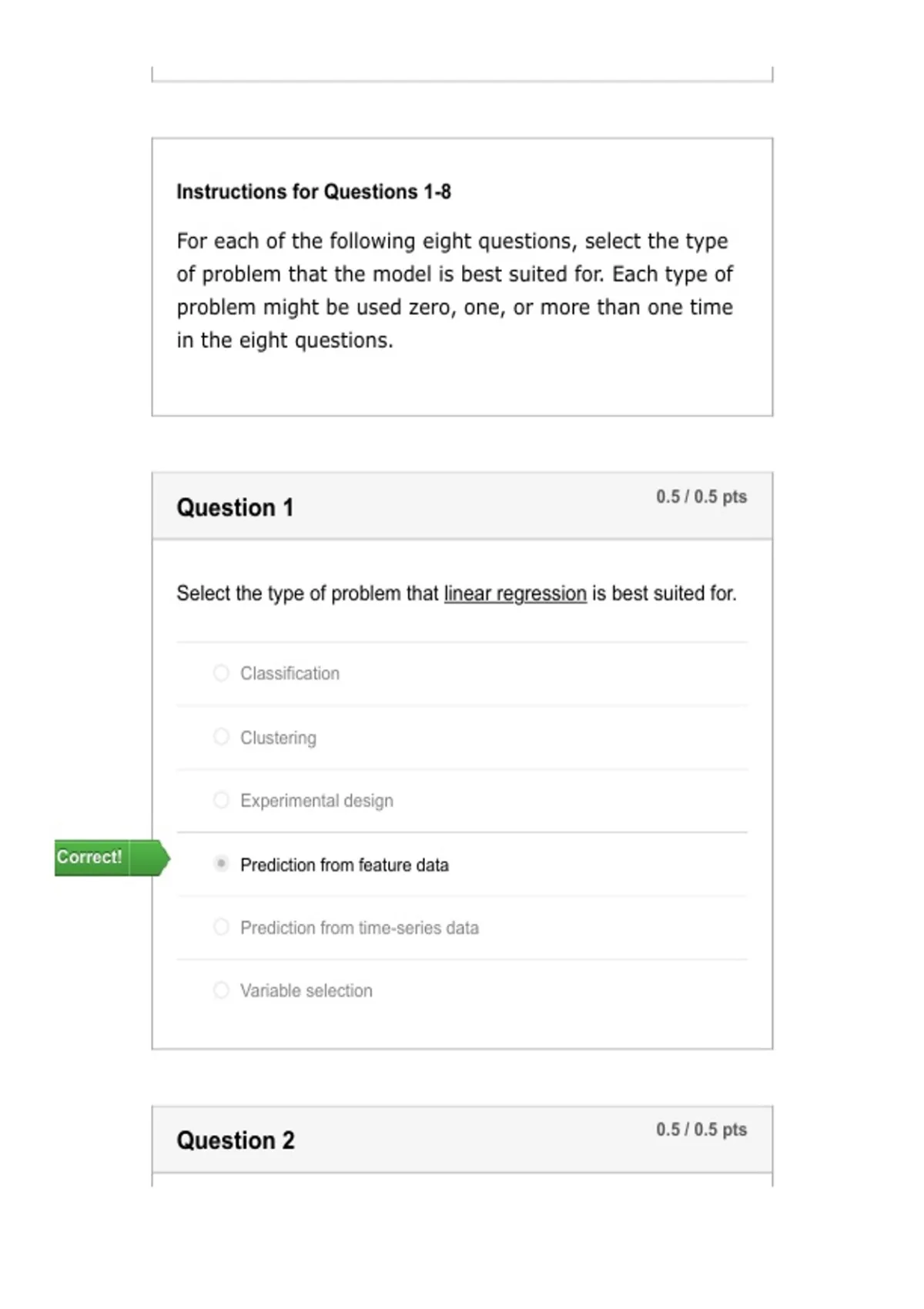
Task: Click the Prediction from time-series data label
Action: click(360, 928)
